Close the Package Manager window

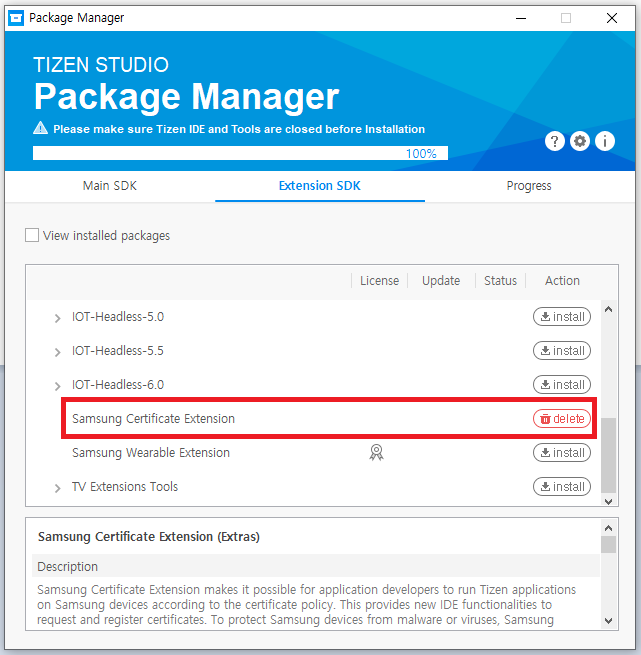click(x=612, y=18)
